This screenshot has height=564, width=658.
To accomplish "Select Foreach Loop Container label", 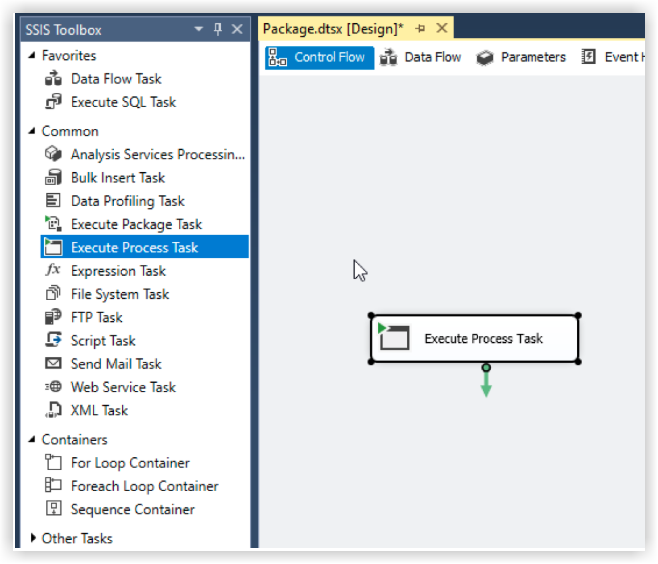I will tap(145, 486).
